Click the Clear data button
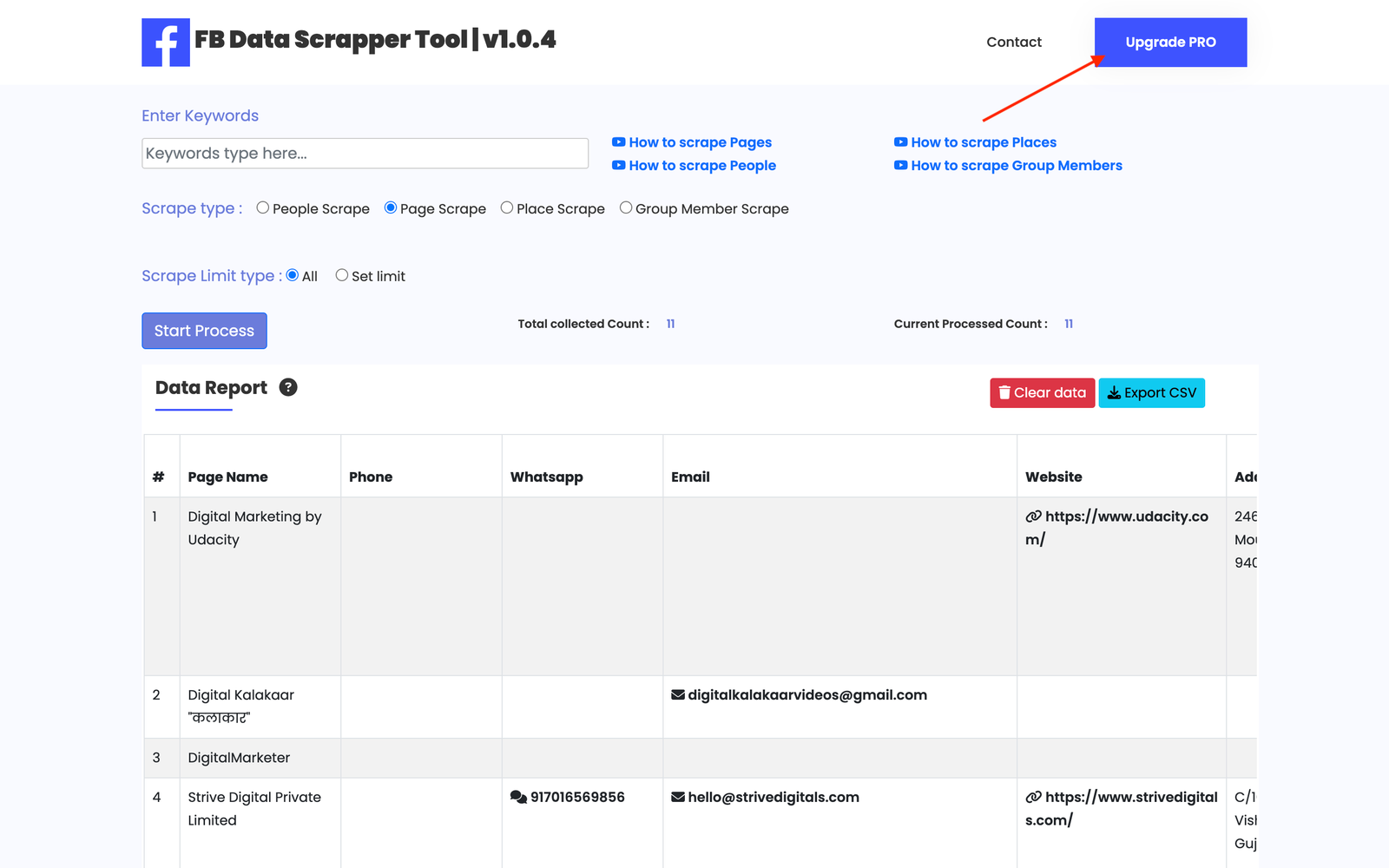1389x868 pixels. pyautogui.click(x=1042, y=392)
